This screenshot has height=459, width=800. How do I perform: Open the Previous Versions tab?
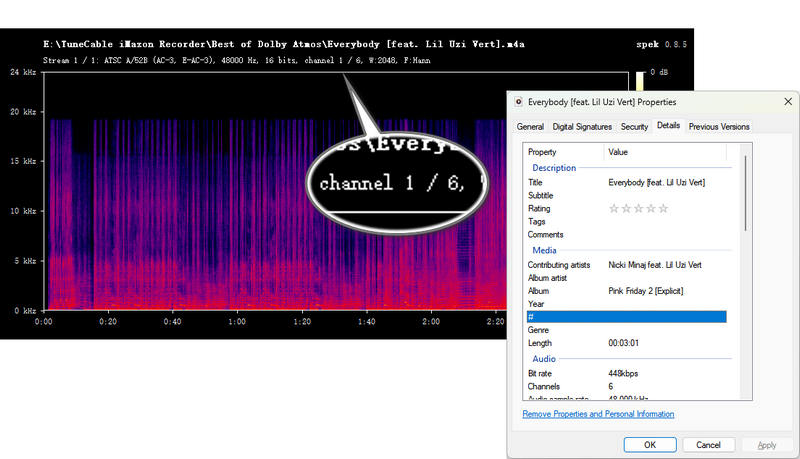[719, 126]
